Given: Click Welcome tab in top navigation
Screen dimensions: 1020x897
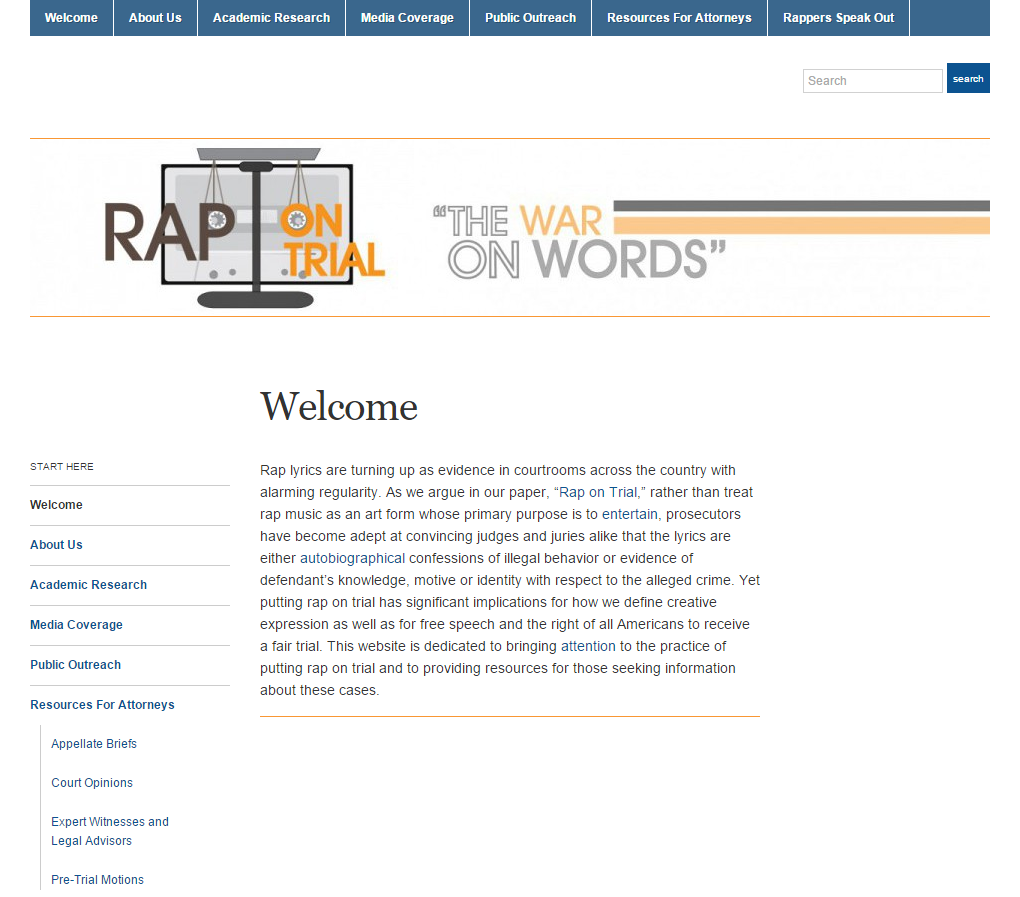Looking at the screenshot, I should point(71,18).
